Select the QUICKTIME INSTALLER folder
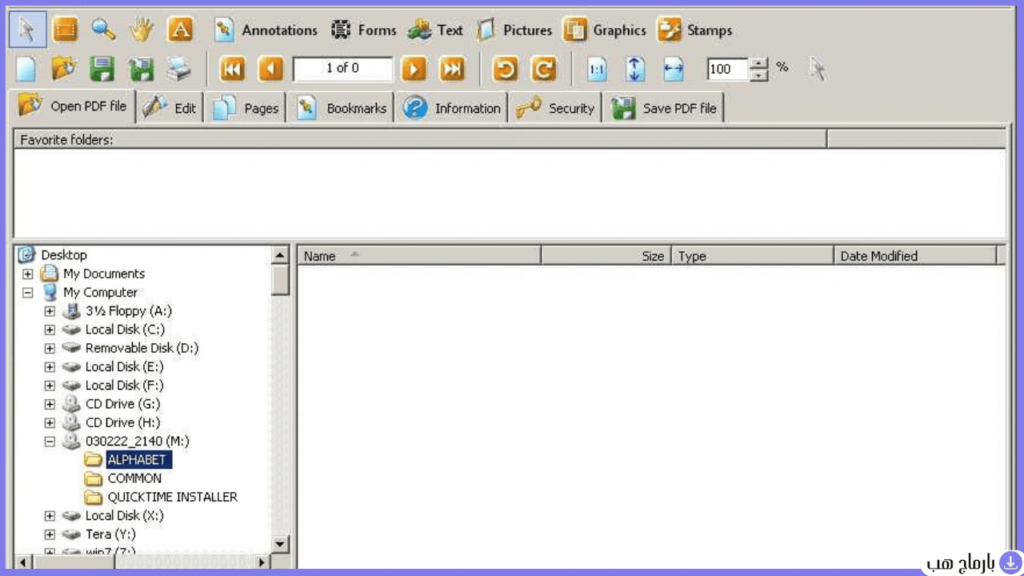This screenshot has height=576, width=1024. pyautogui.click(x=172, y=497)
